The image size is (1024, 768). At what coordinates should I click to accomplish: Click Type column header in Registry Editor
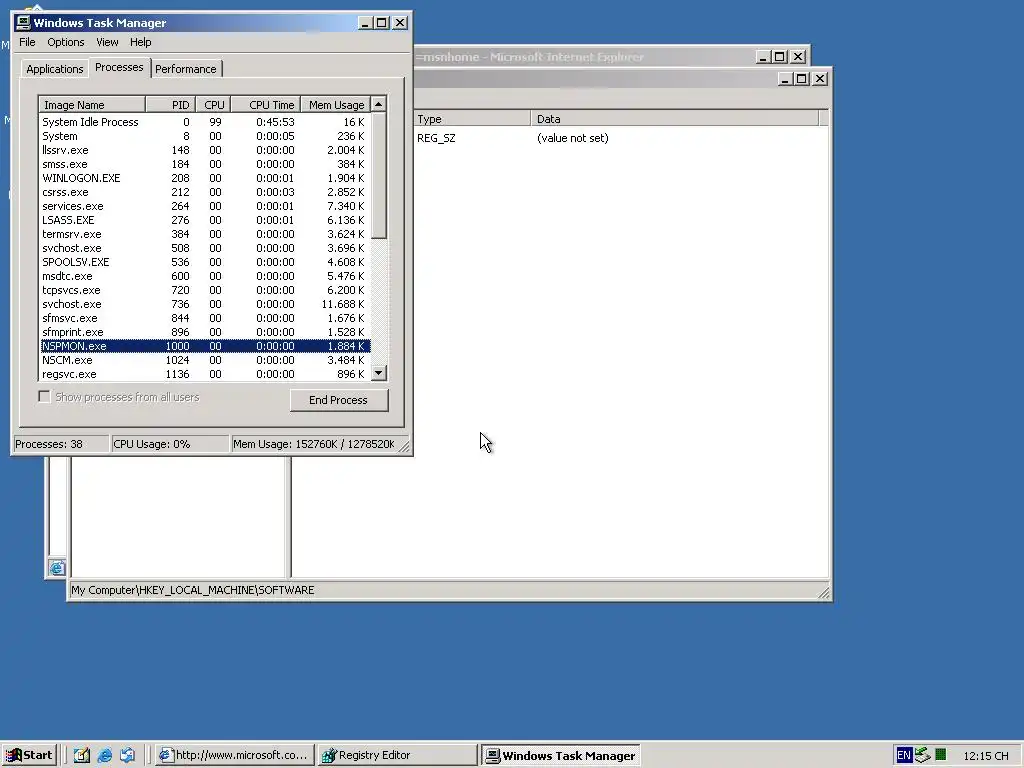pos(472,119)
